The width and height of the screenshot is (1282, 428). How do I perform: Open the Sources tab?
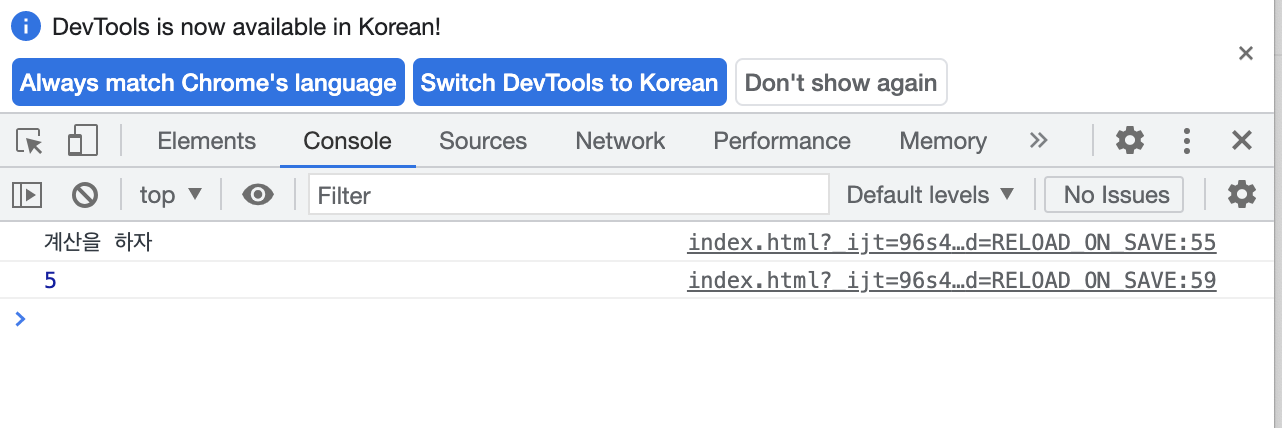pos(483,141)
